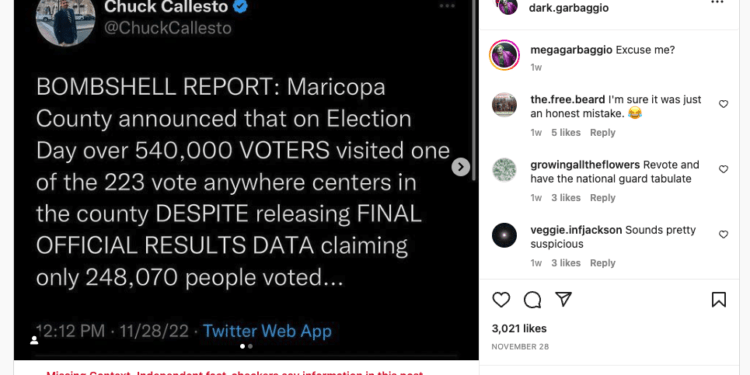Open veggie.infjackson username link
This screenshot has width=750, height=375.
[576, 230]
